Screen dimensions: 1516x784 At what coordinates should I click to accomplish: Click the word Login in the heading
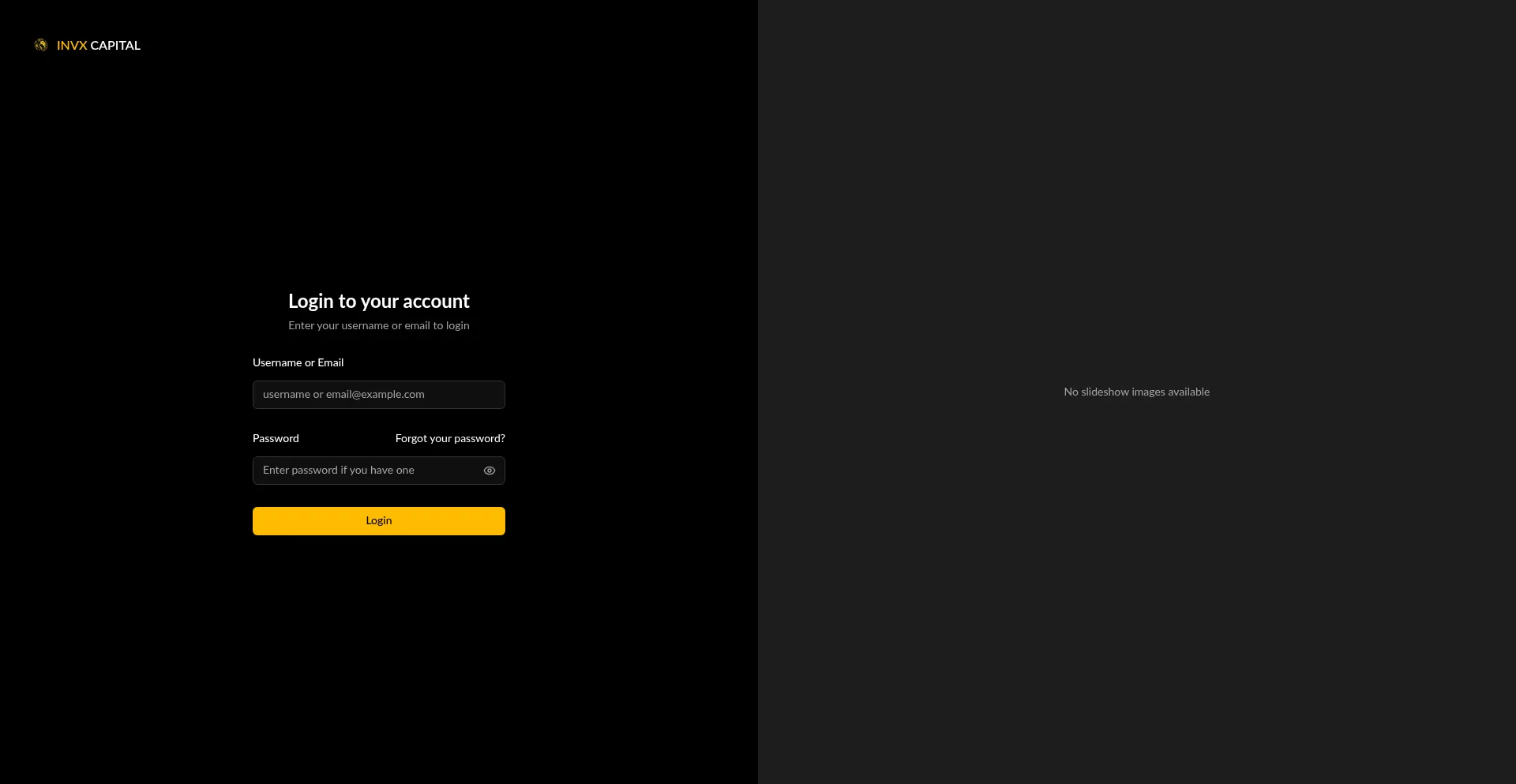tap(310, 301)
